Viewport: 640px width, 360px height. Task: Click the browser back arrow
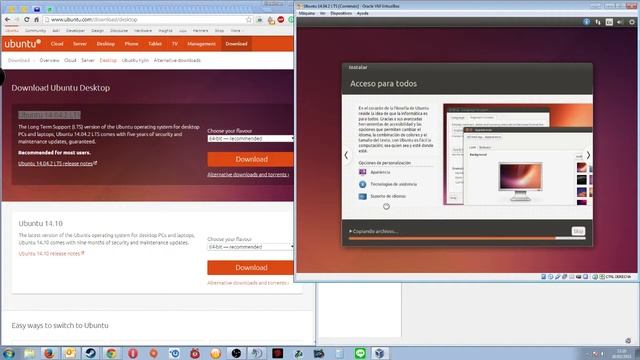[7, 20]
